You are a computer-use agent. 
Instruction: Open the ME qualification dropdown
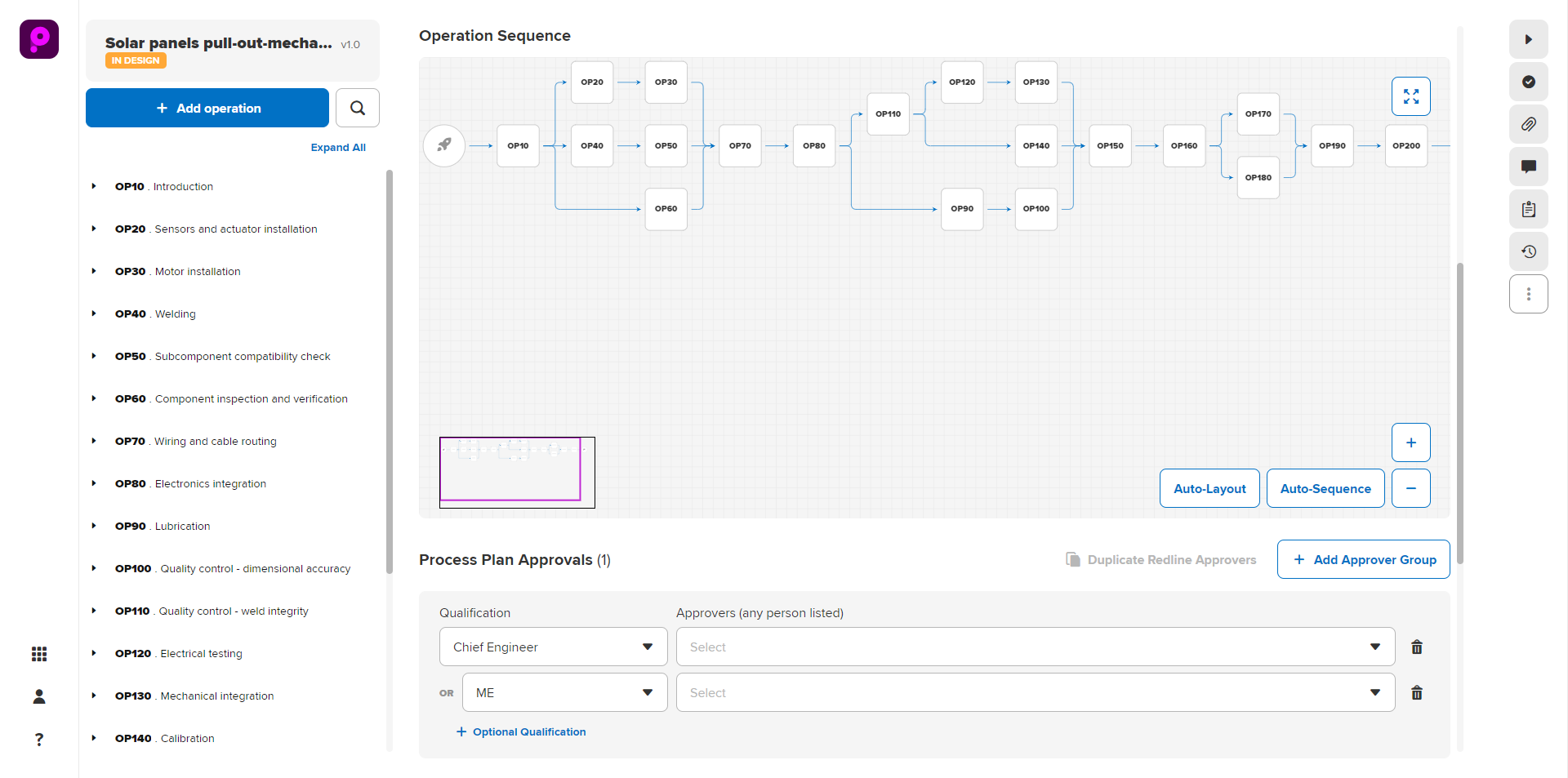(x=564, y=693)
